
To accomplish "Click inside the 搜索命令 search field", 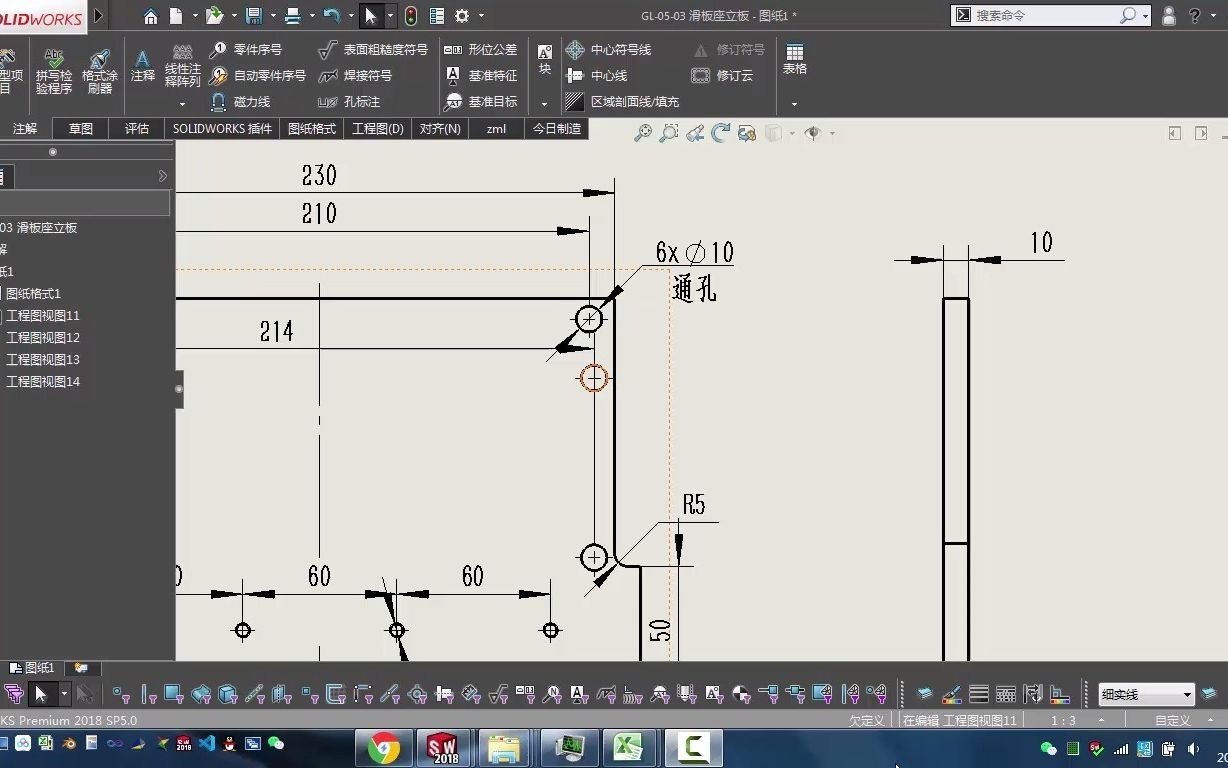I will (1040, 15).
